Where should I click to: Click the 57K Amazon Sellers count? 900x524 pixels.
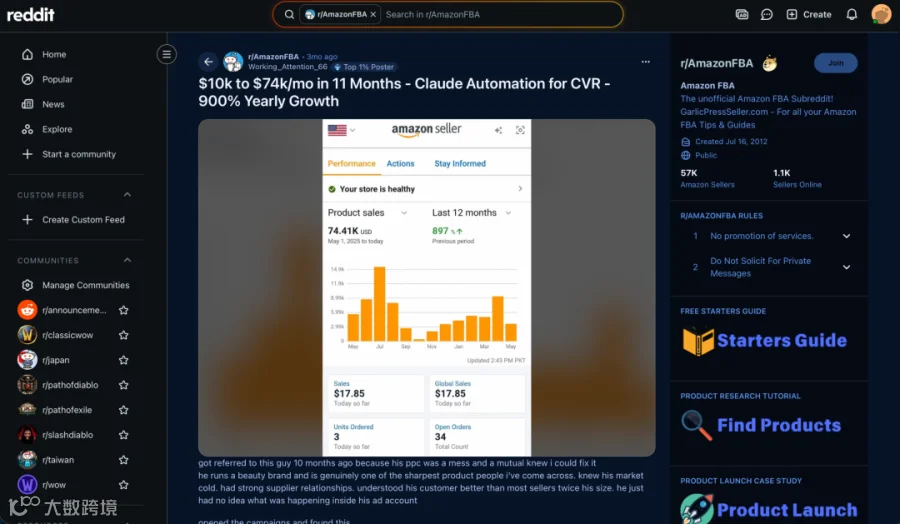click(x=708, y=178)
